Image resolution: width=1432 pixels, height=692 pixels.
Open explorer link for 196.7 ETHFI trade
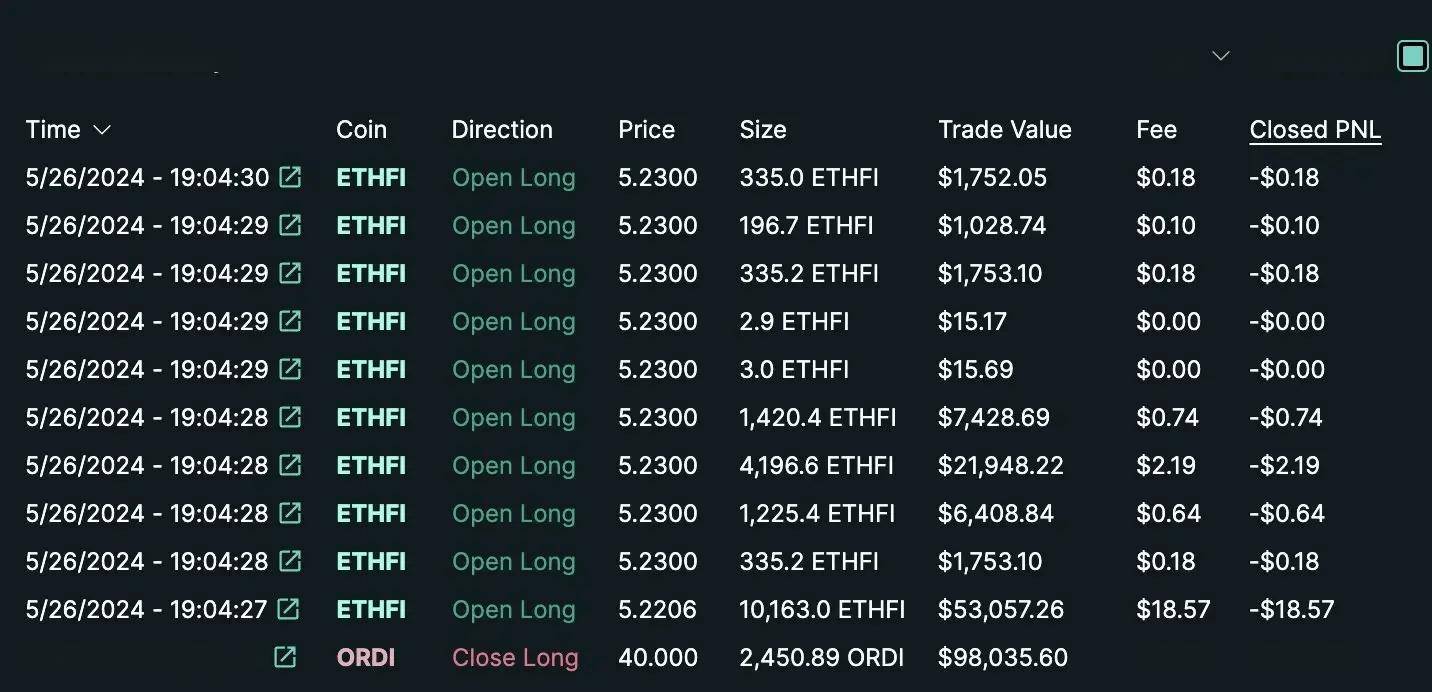pos(290,225)
